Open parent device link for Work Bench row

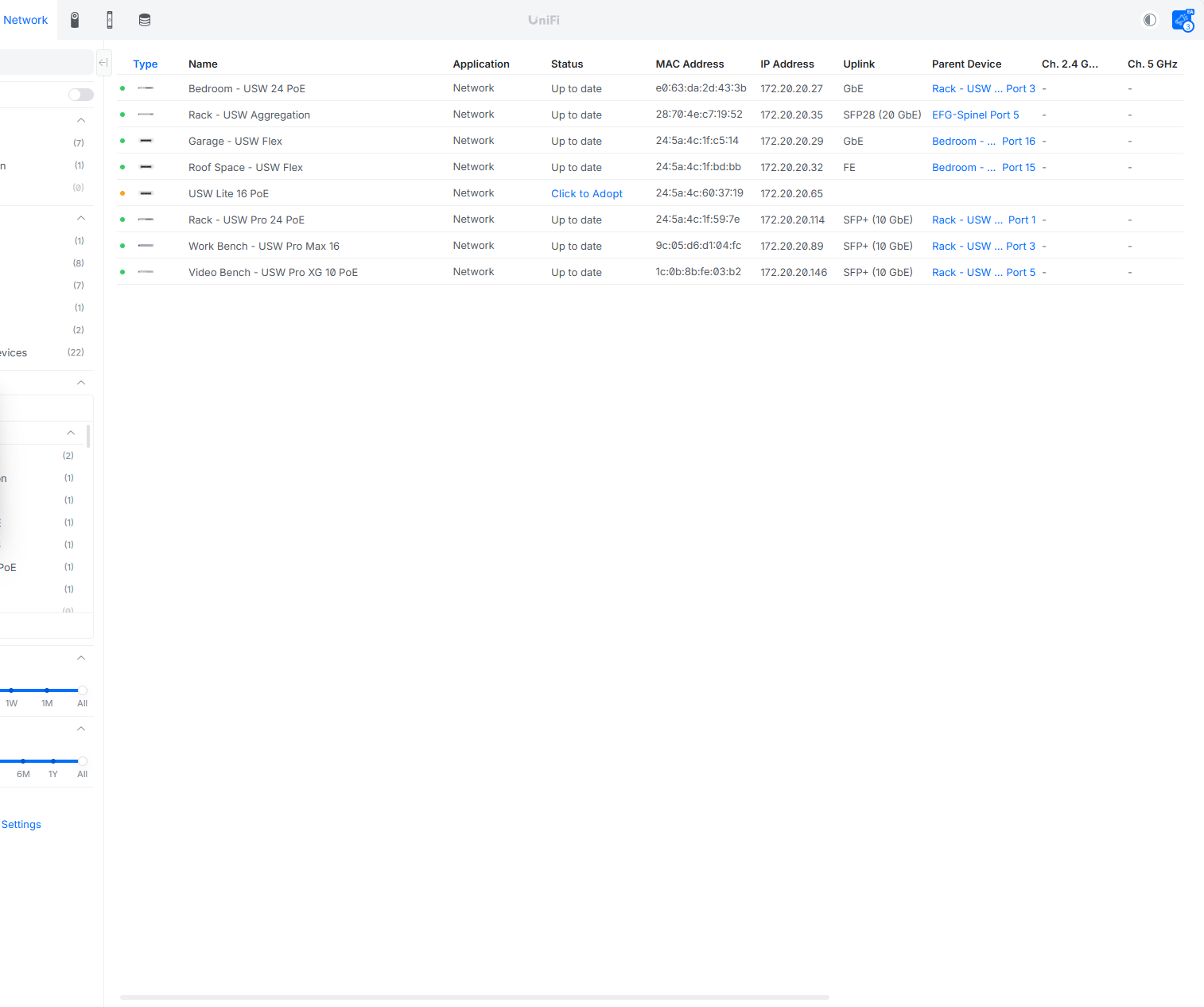coord(984,246)
